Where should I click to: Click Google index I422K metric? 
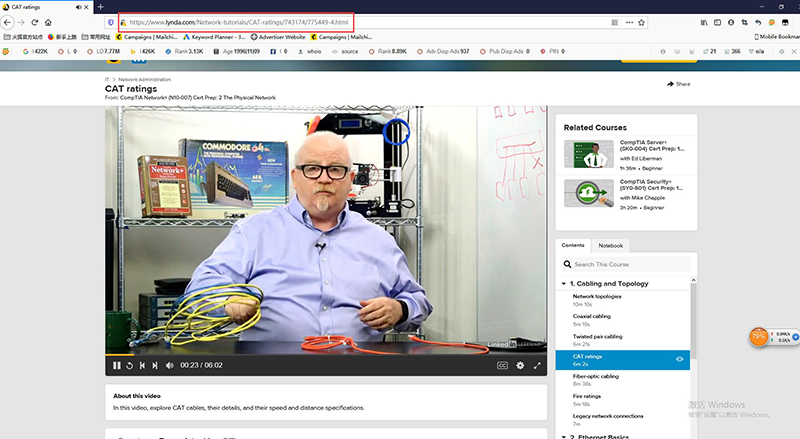(35, 52)
